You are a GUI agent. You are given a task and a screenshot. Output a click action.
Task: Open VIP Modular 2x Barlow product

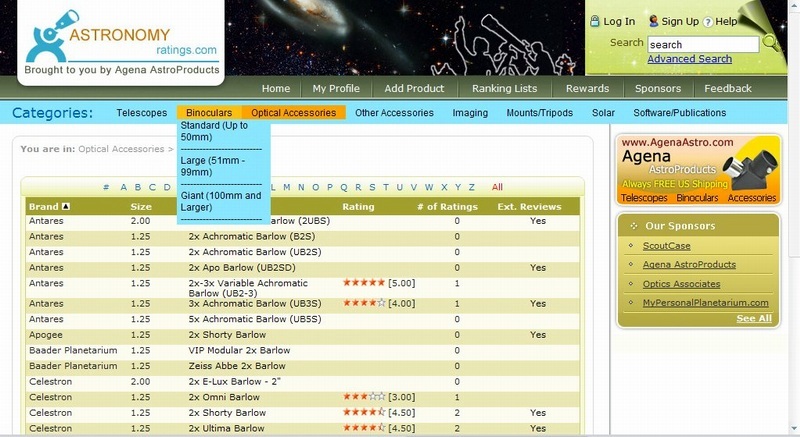pyautogui.click(x=239, y=350)
